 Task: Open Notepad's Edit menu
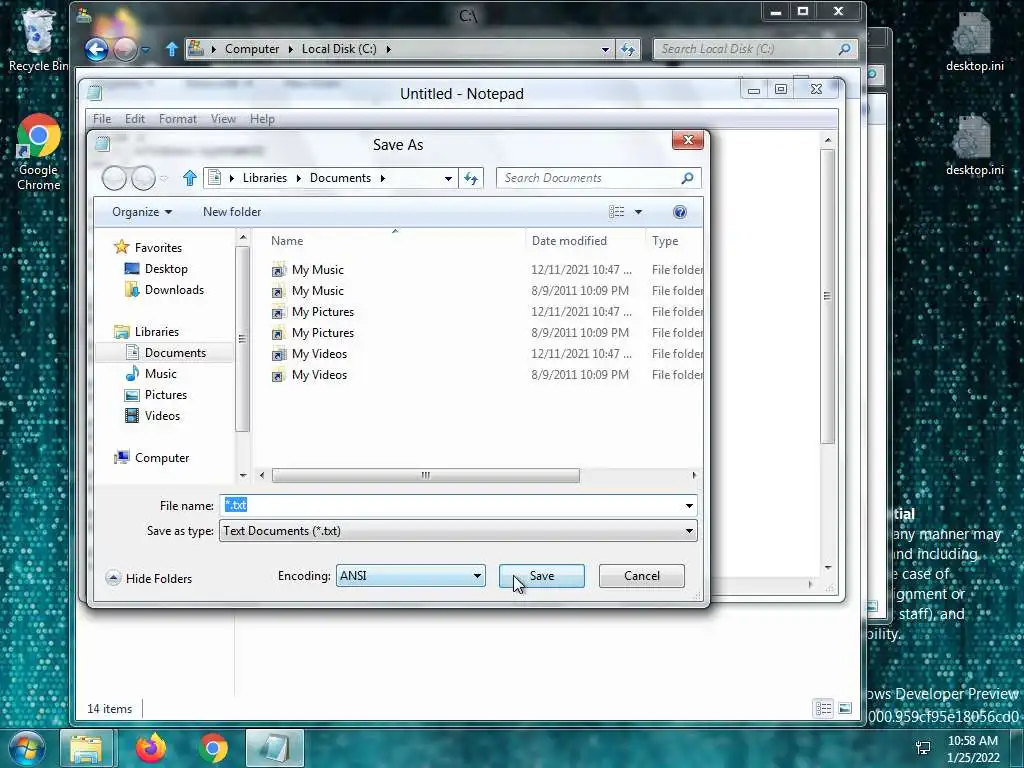click(135, 119)
